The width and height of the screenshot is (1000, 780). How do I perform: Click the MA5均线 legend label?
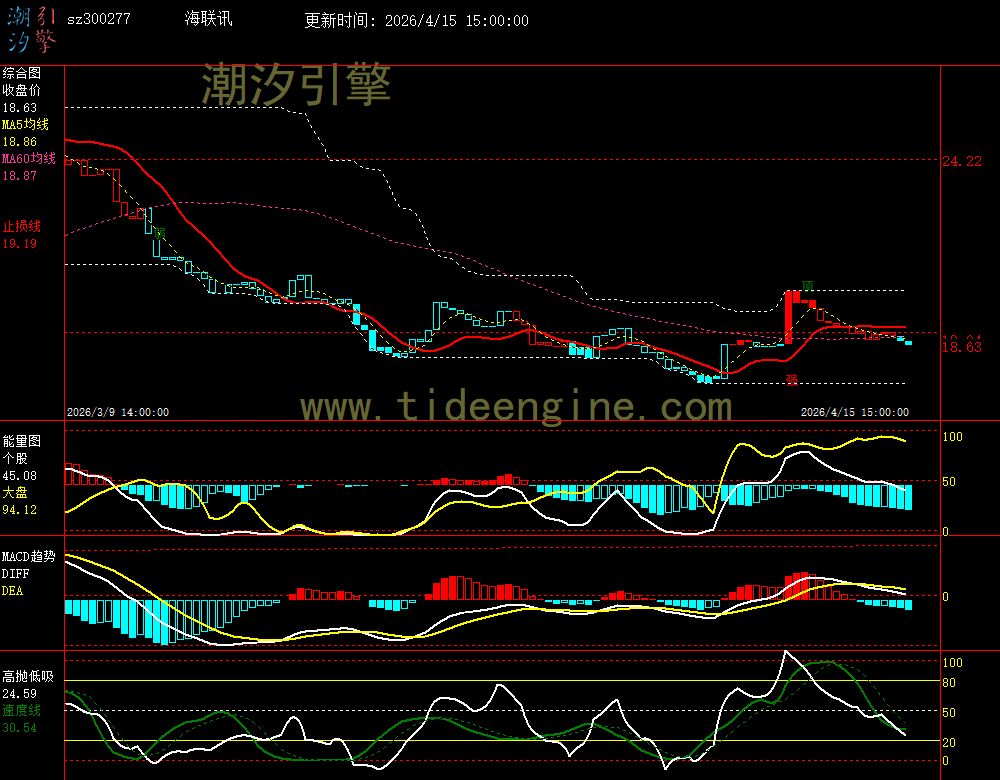point(25,125)
